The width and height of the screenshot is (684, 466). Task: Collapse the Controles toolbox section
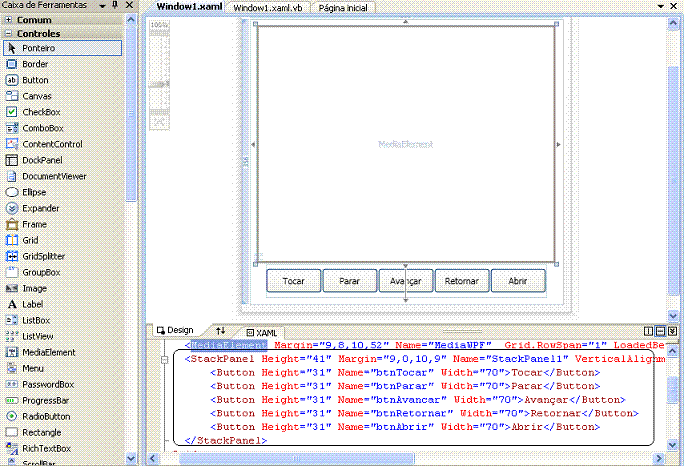[8, 33]
